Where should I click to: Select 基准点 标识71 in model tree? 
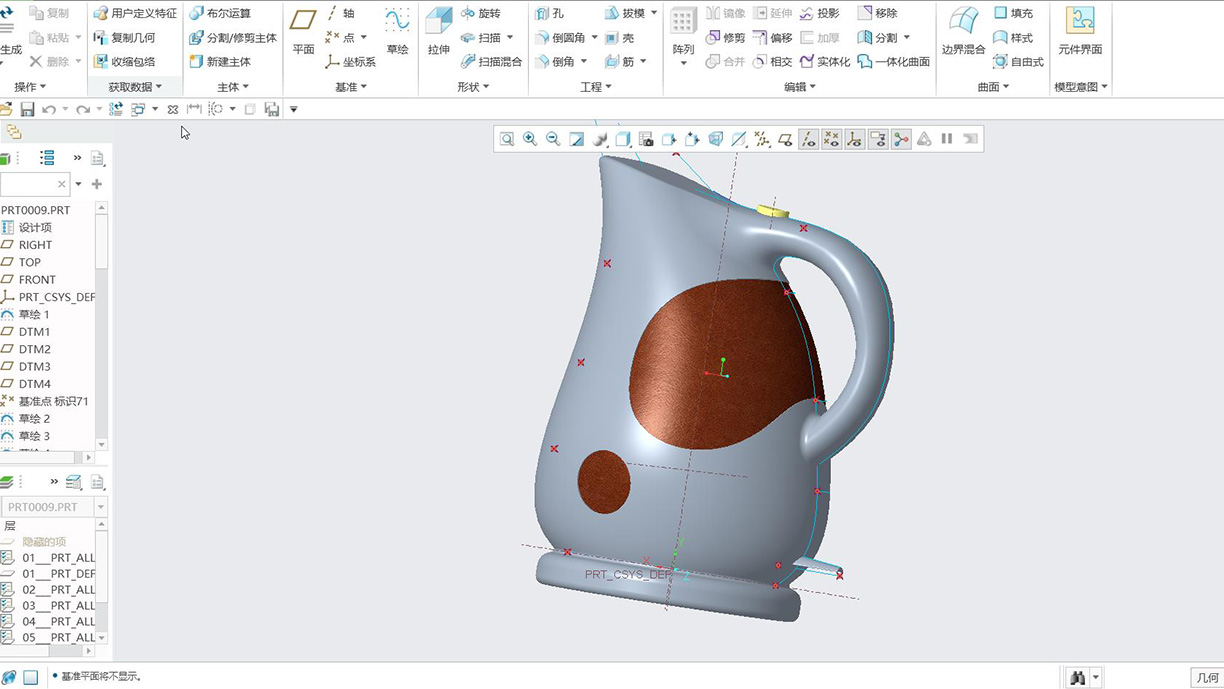[x=53, y=401]
